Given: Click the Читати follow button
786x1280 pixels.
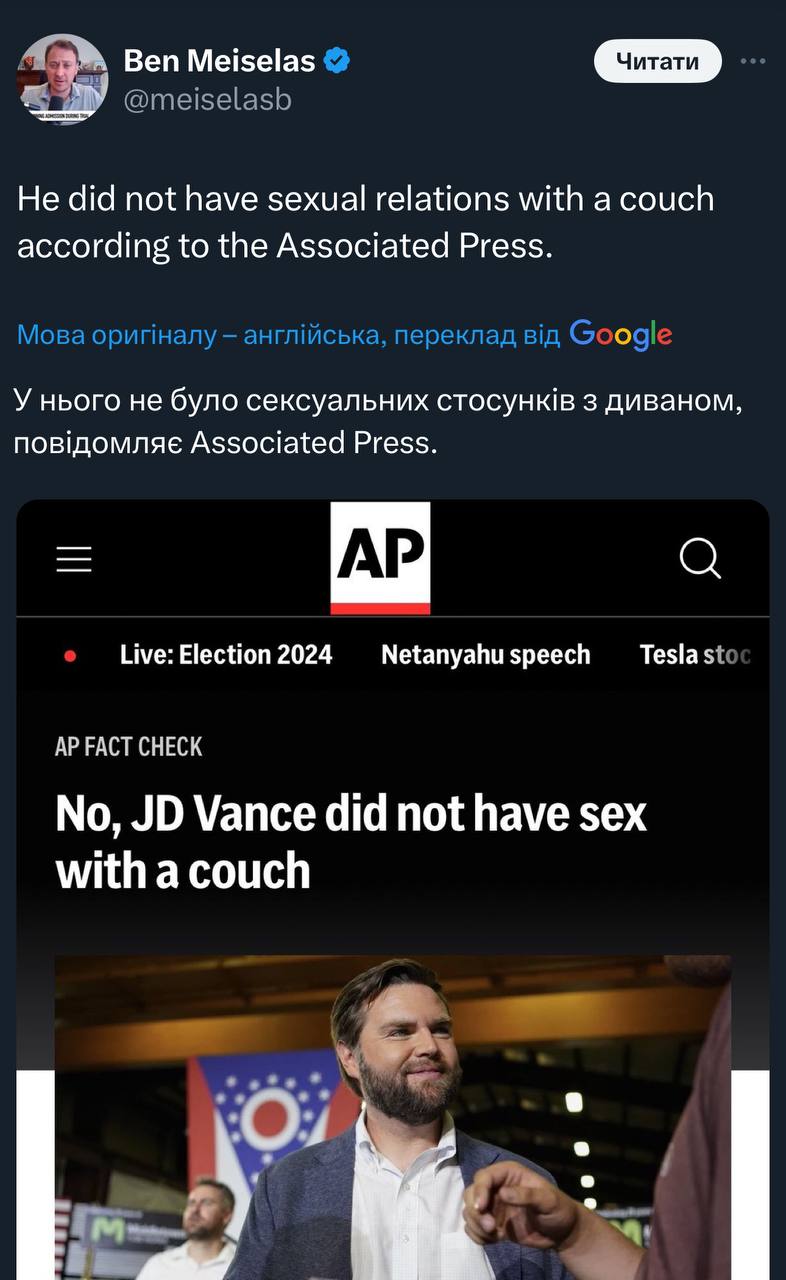Looking at the screenshot, I should coord(657,61).
